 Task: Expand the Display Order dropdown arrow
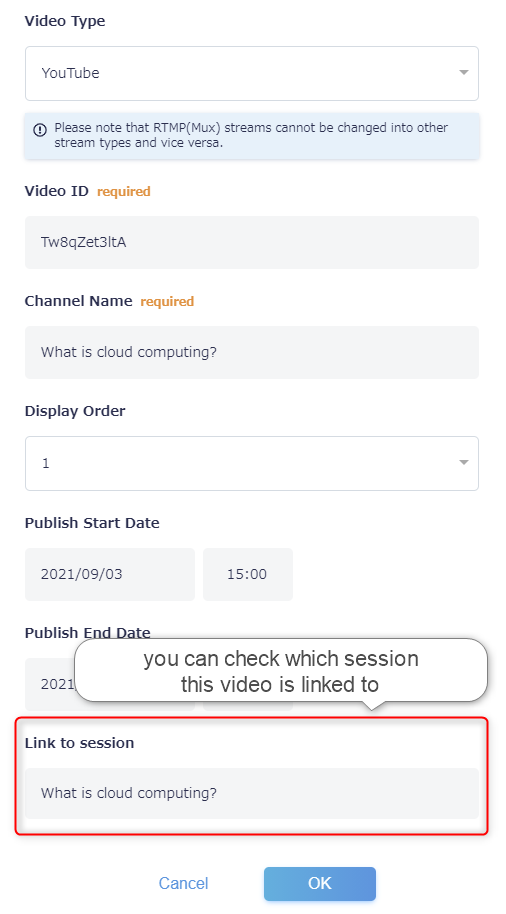pos(463,463)
